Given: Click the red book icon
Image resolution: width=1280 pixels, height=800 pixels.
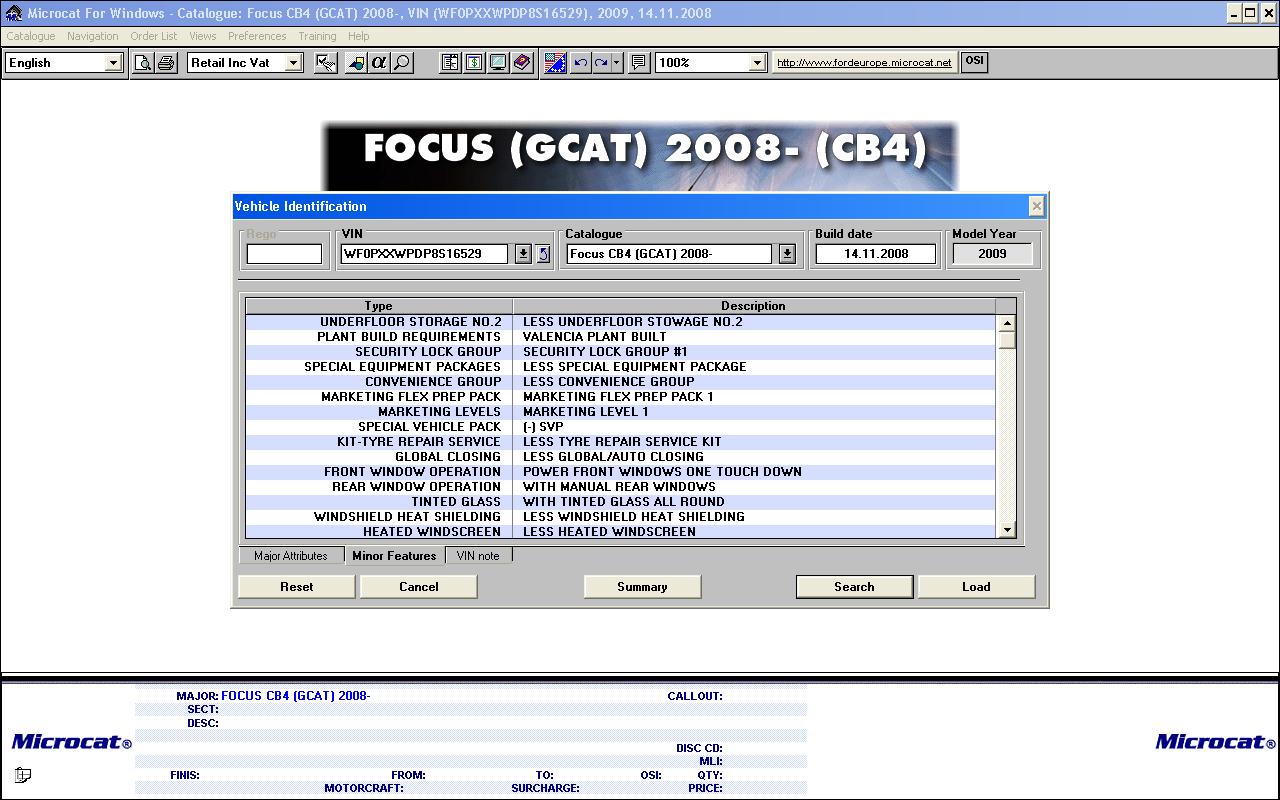Looking at the screenshot, I should click(522, 62).
